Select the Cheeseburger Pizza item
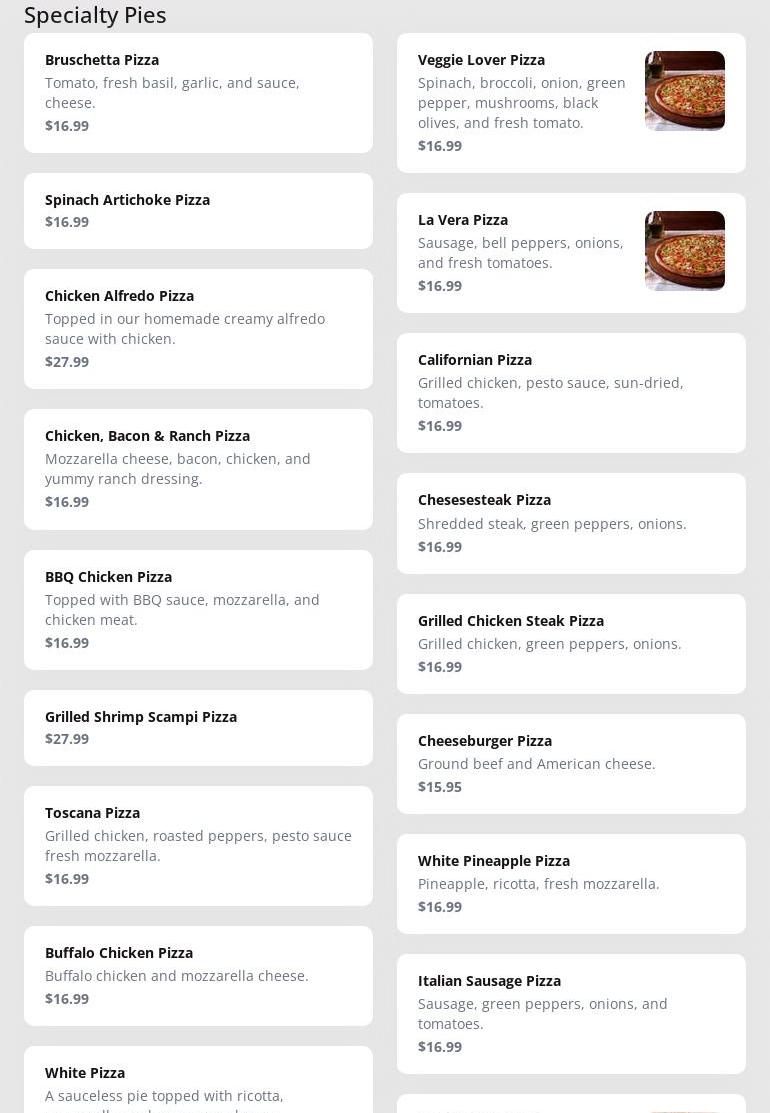The height and width of the screenshot is (1113, 770). (571, 764)
